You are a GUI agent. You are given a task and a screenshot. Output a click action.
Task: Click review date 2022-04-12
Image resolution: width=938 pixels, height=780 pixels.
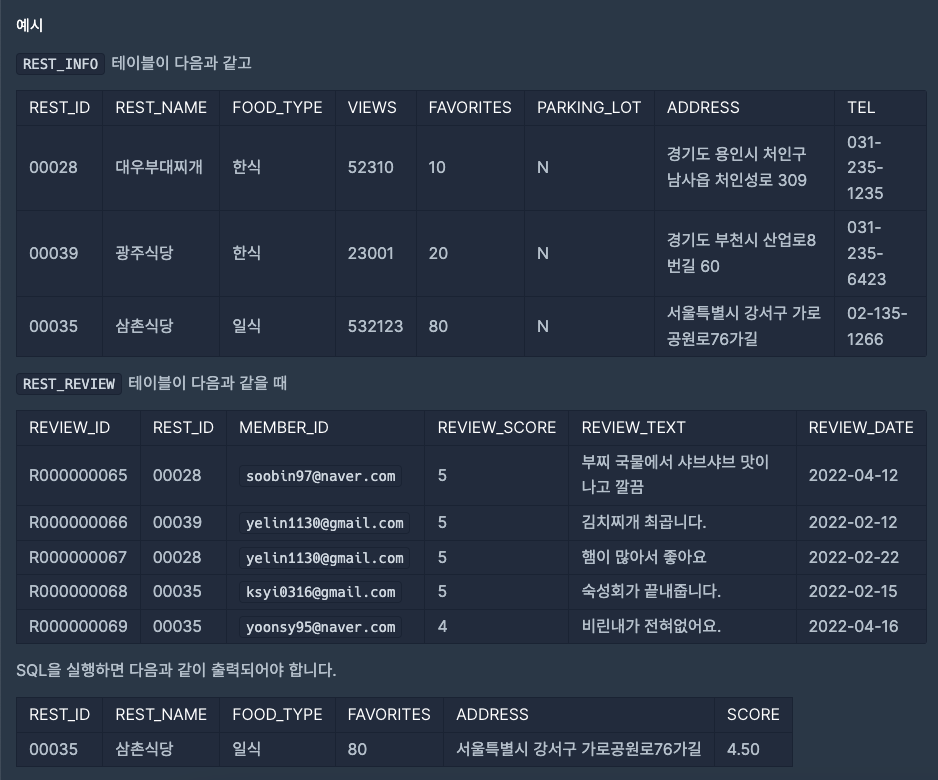[x=853, y=476]
